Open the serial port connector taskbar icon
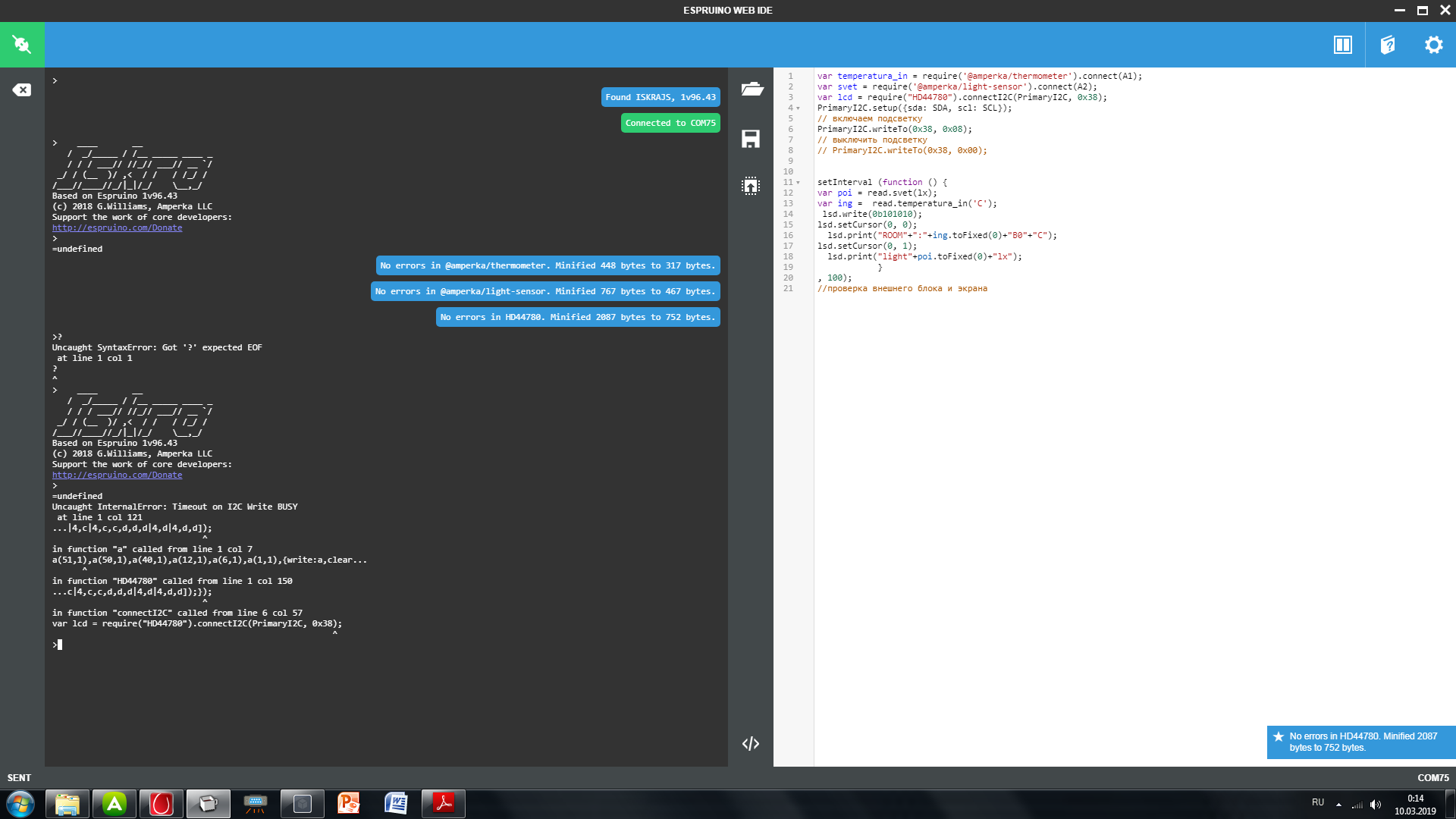This screenshot has width=1456, height=819. click(x=256, y=804)
